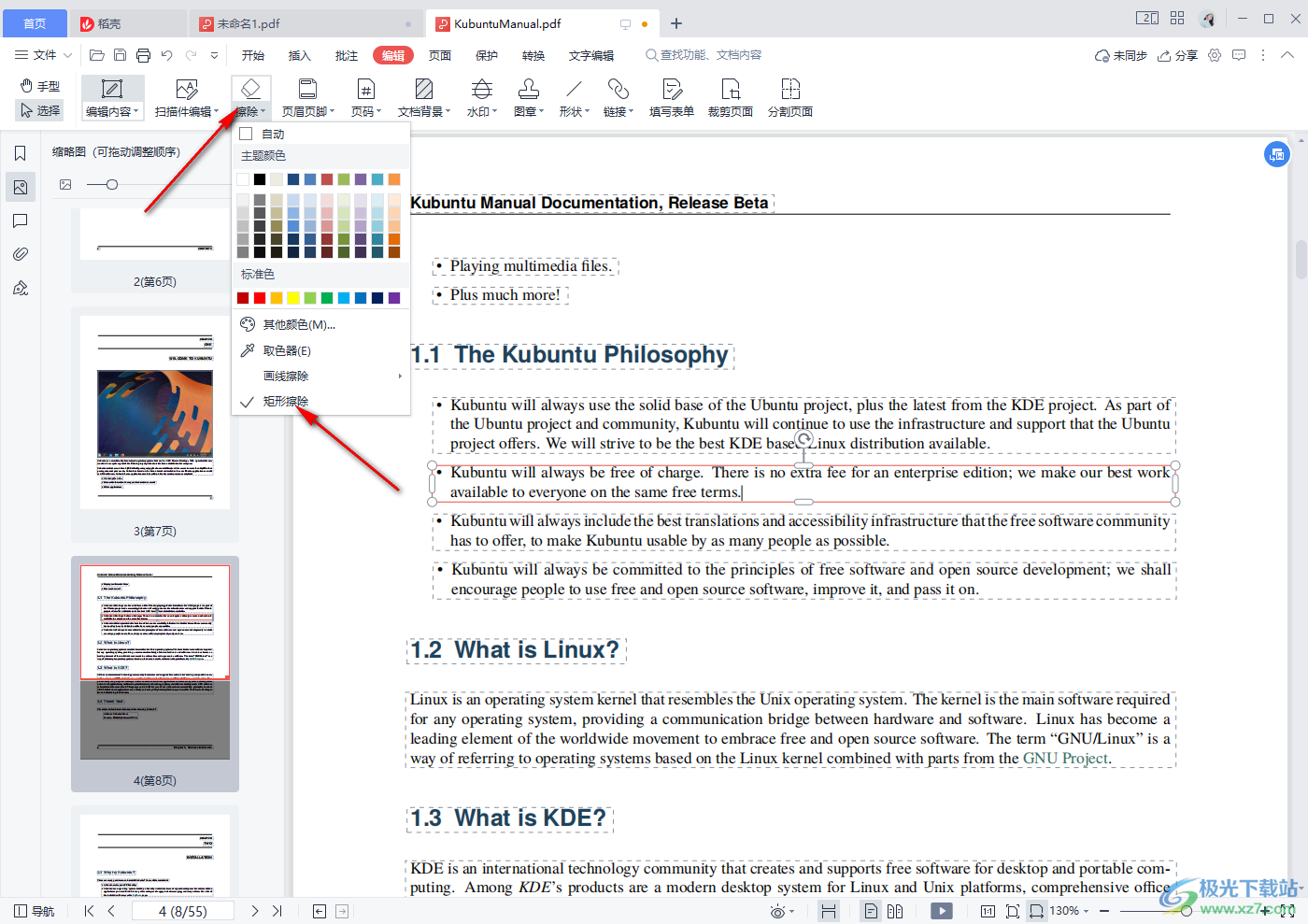1308x924 pixels.
Task: Start the slideshow play button
Action: (x=941, y=911)
